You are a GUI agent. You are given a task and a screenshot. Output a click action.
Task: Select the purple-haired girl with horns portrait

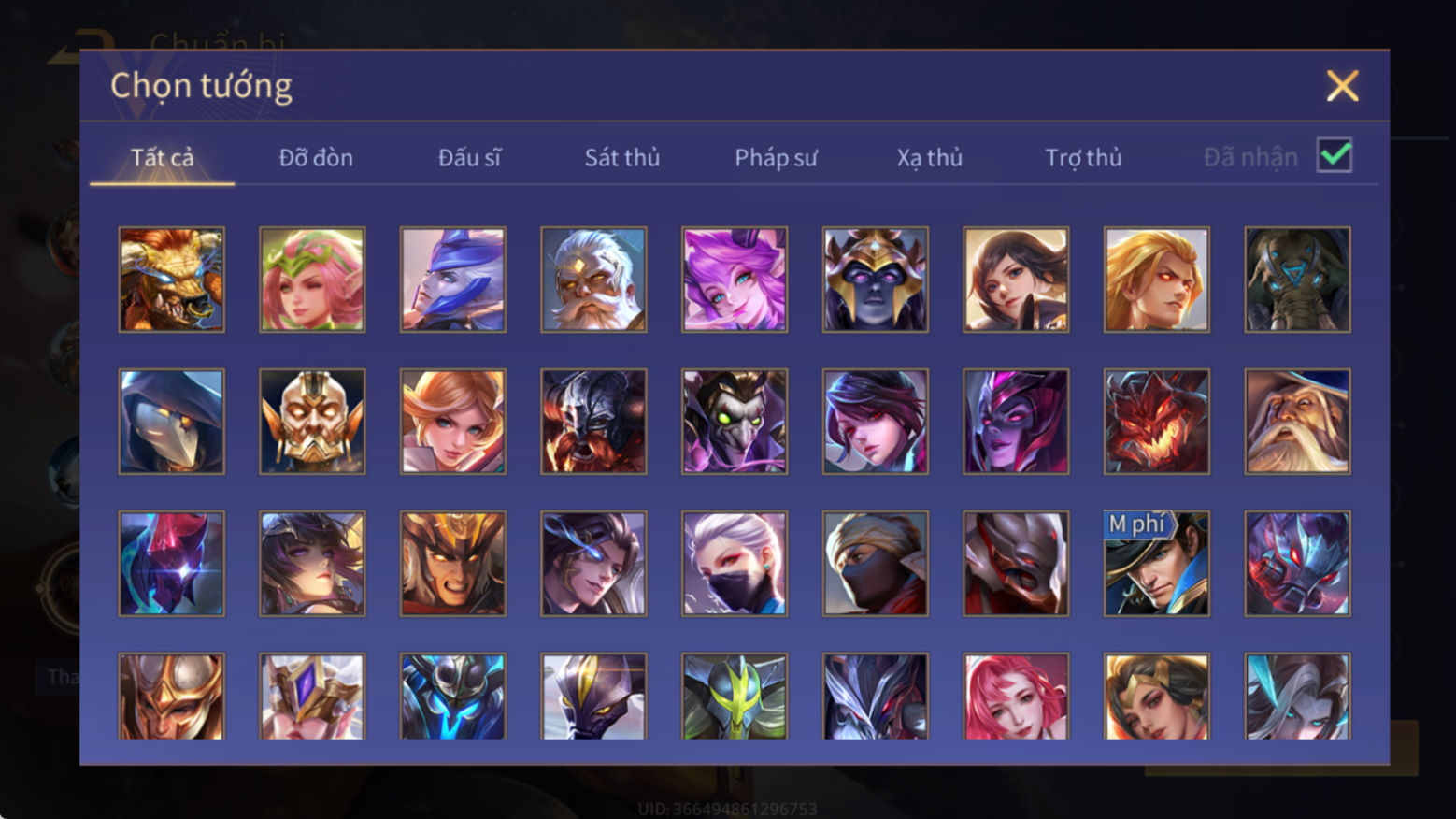(735, 280)
